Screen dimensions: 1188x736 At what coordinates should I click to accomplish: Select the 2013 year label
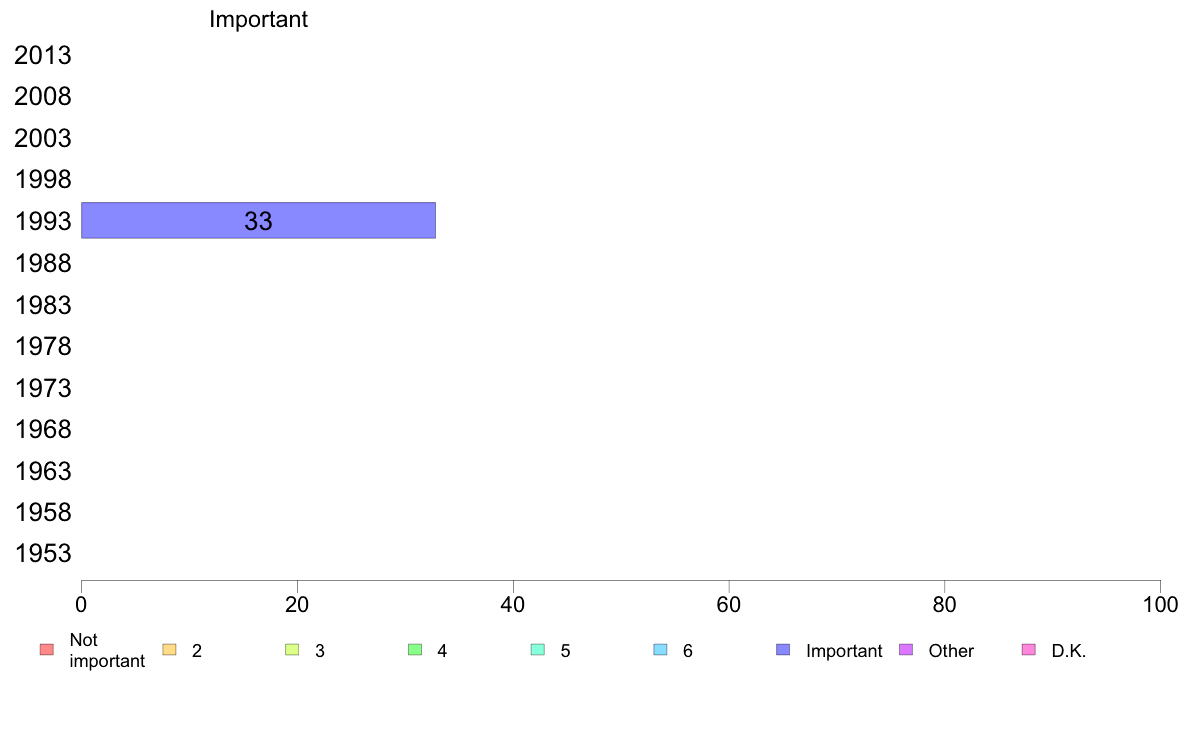pos(43,55)
